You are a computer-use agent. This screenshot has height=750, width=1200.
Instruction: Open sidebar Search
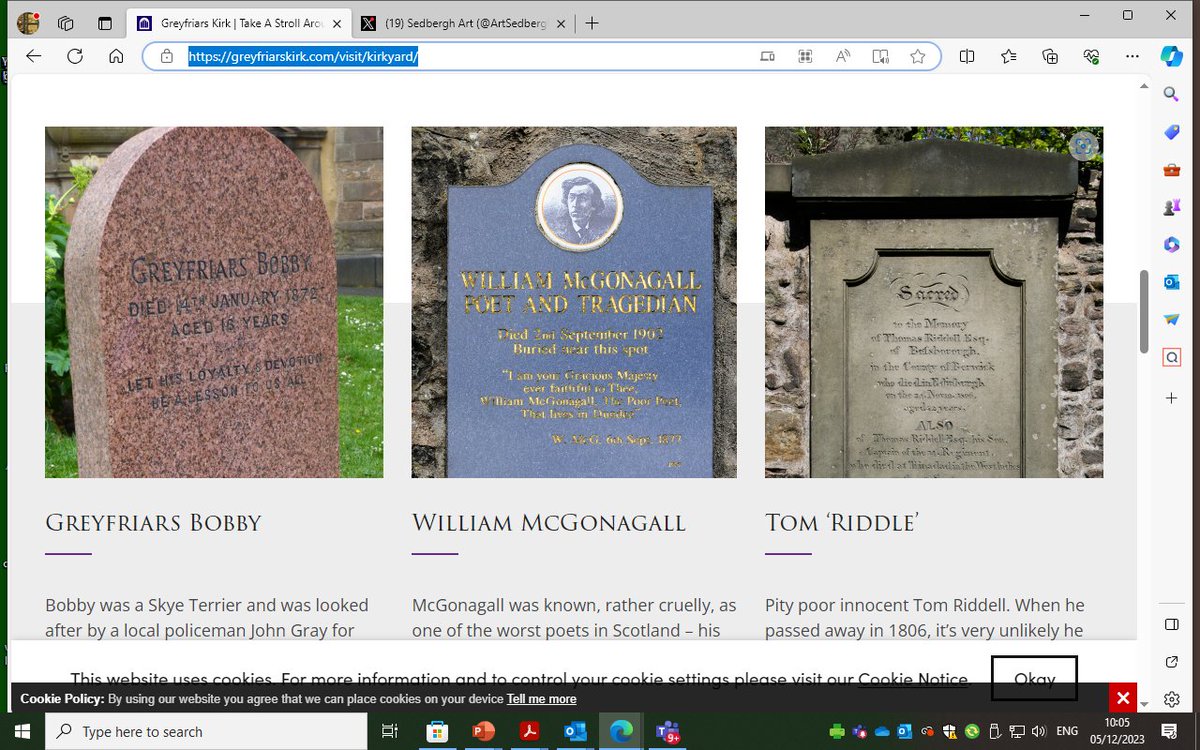click(1172, 94)
